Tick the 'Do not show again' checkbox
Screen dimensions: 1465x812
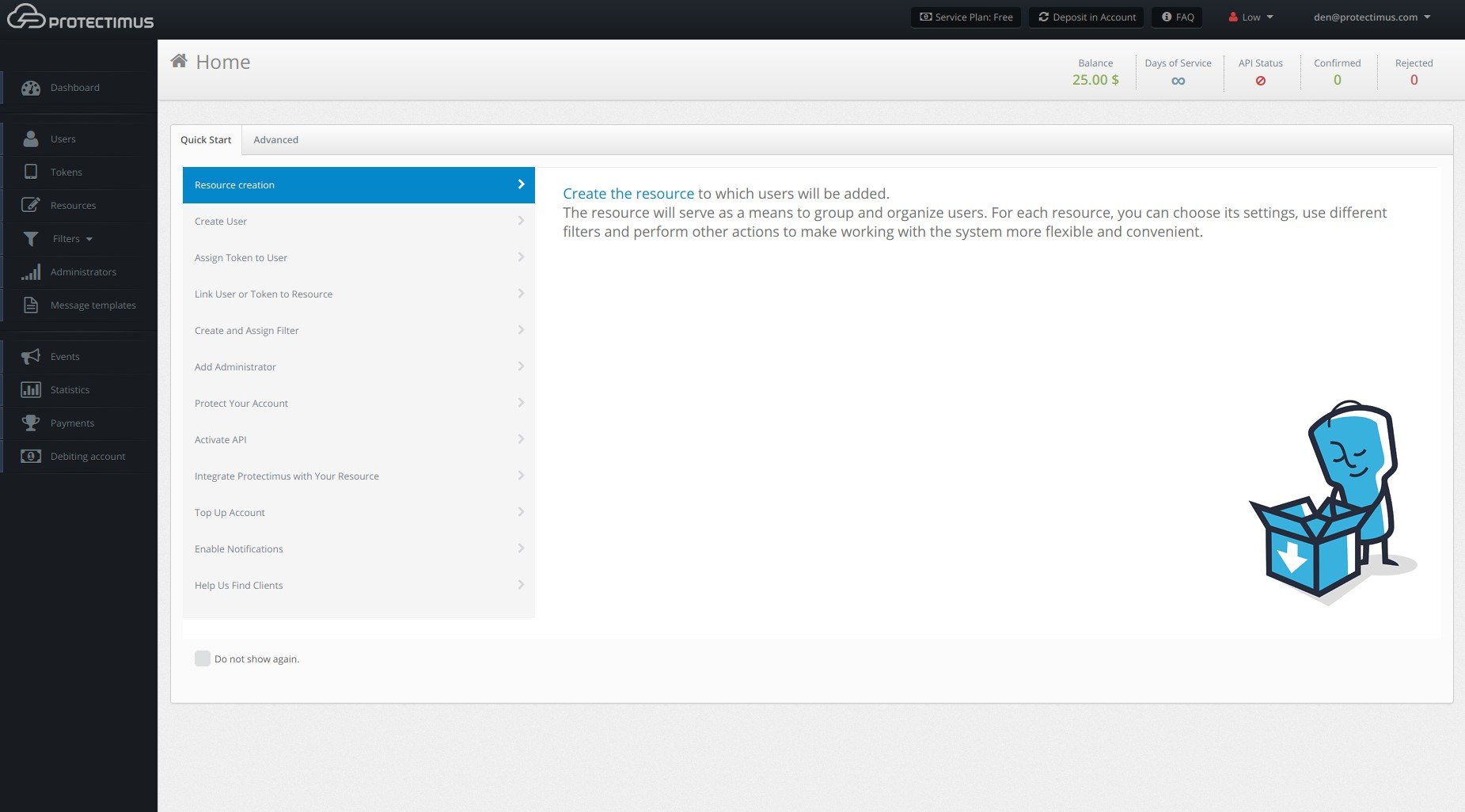coord(203,658)
